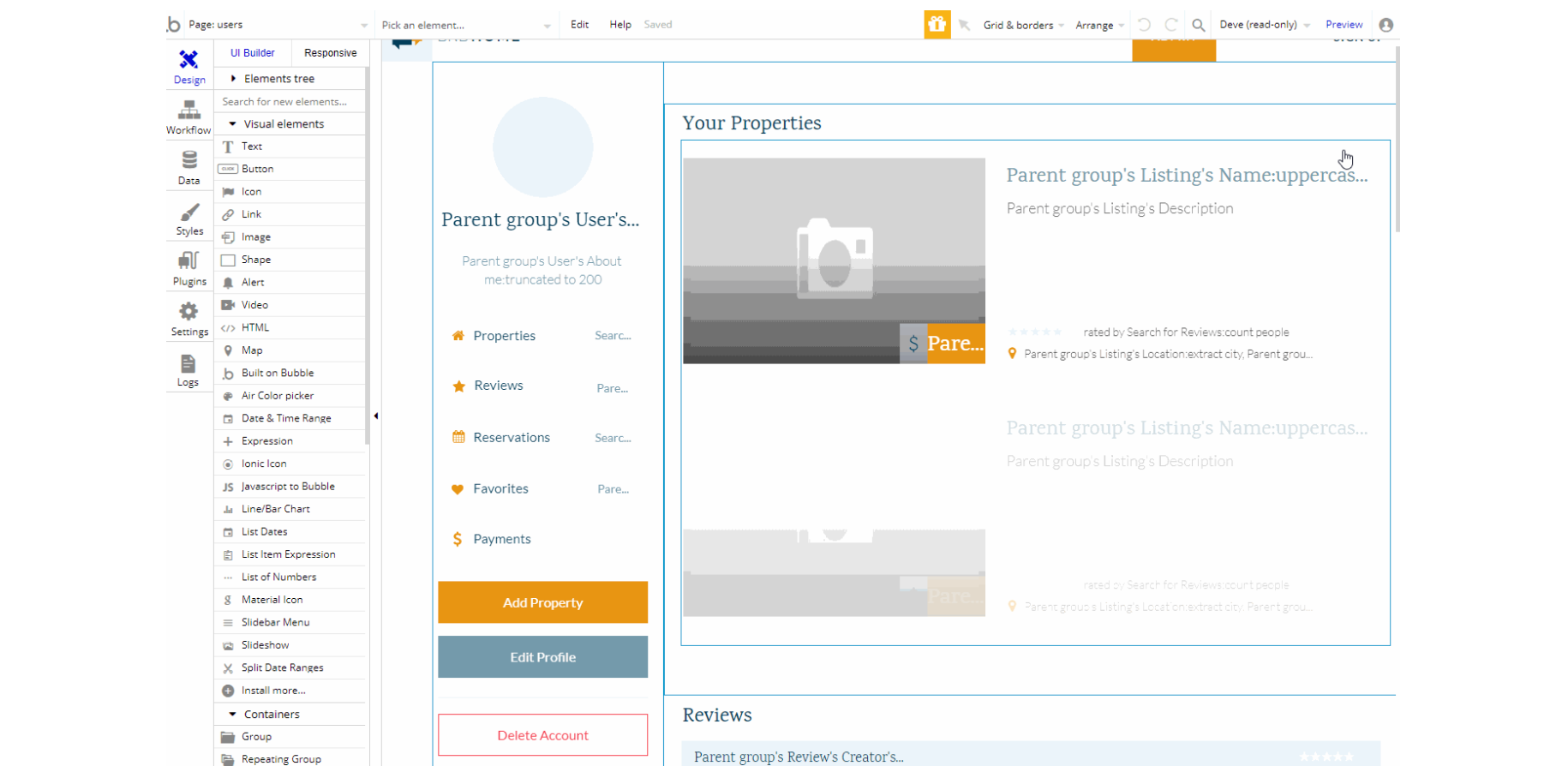Select the Repeating Group container element
The height and width of the screenshot is (778, 1568).
[x=290, y=760]
